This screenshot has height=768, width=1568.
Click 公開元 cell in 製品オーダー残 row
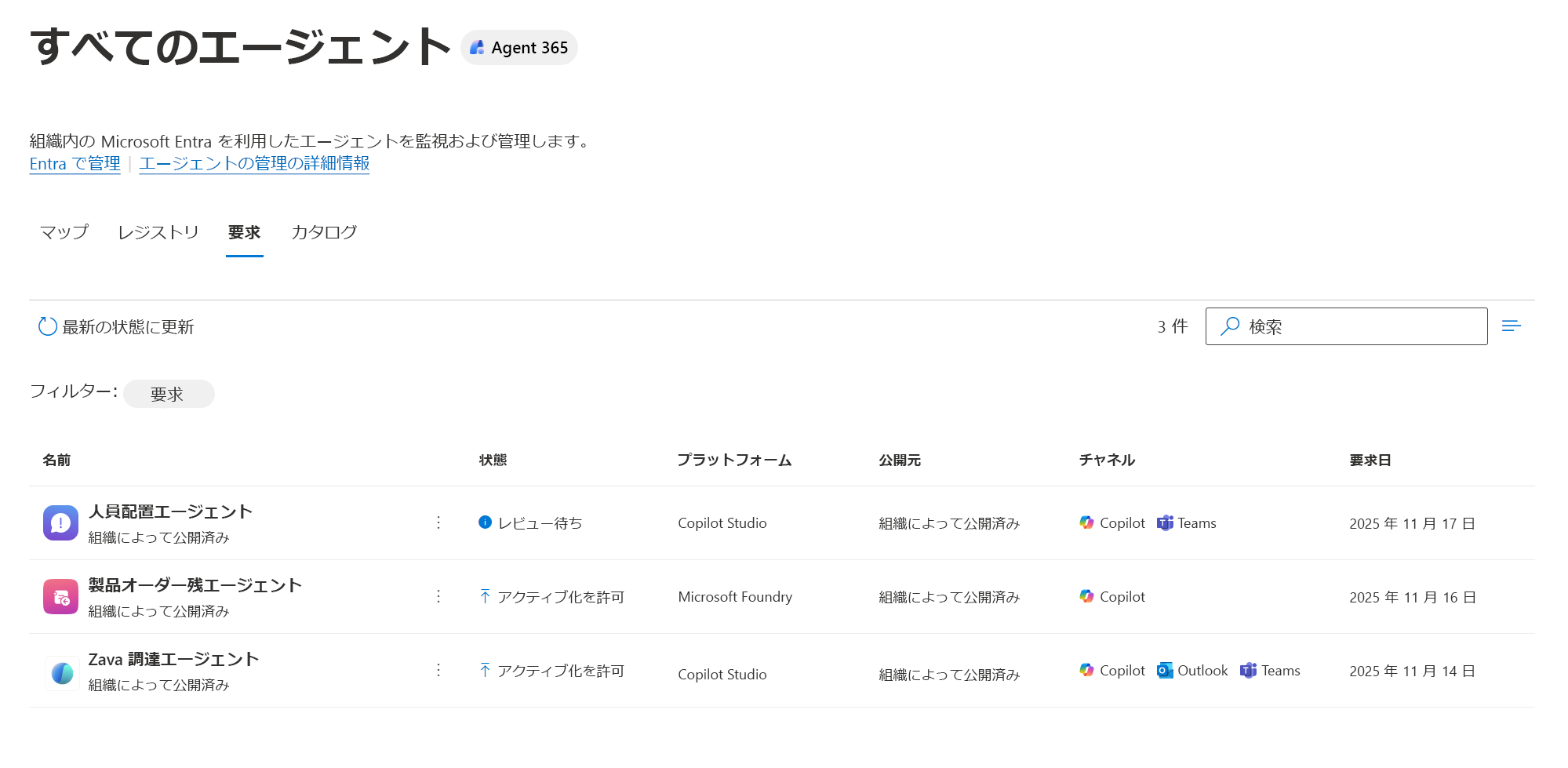(949, 597)
